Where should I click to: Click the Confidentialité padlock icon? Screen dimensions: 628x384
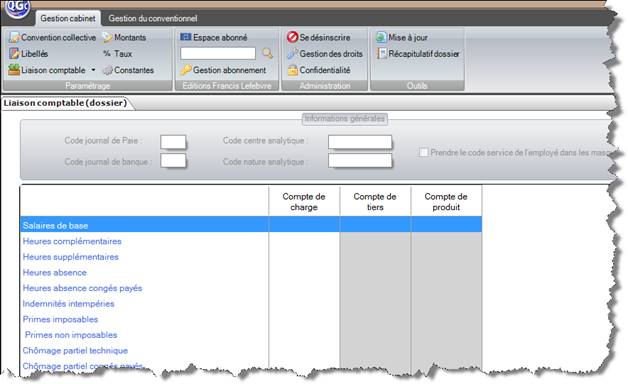(293, 70)
